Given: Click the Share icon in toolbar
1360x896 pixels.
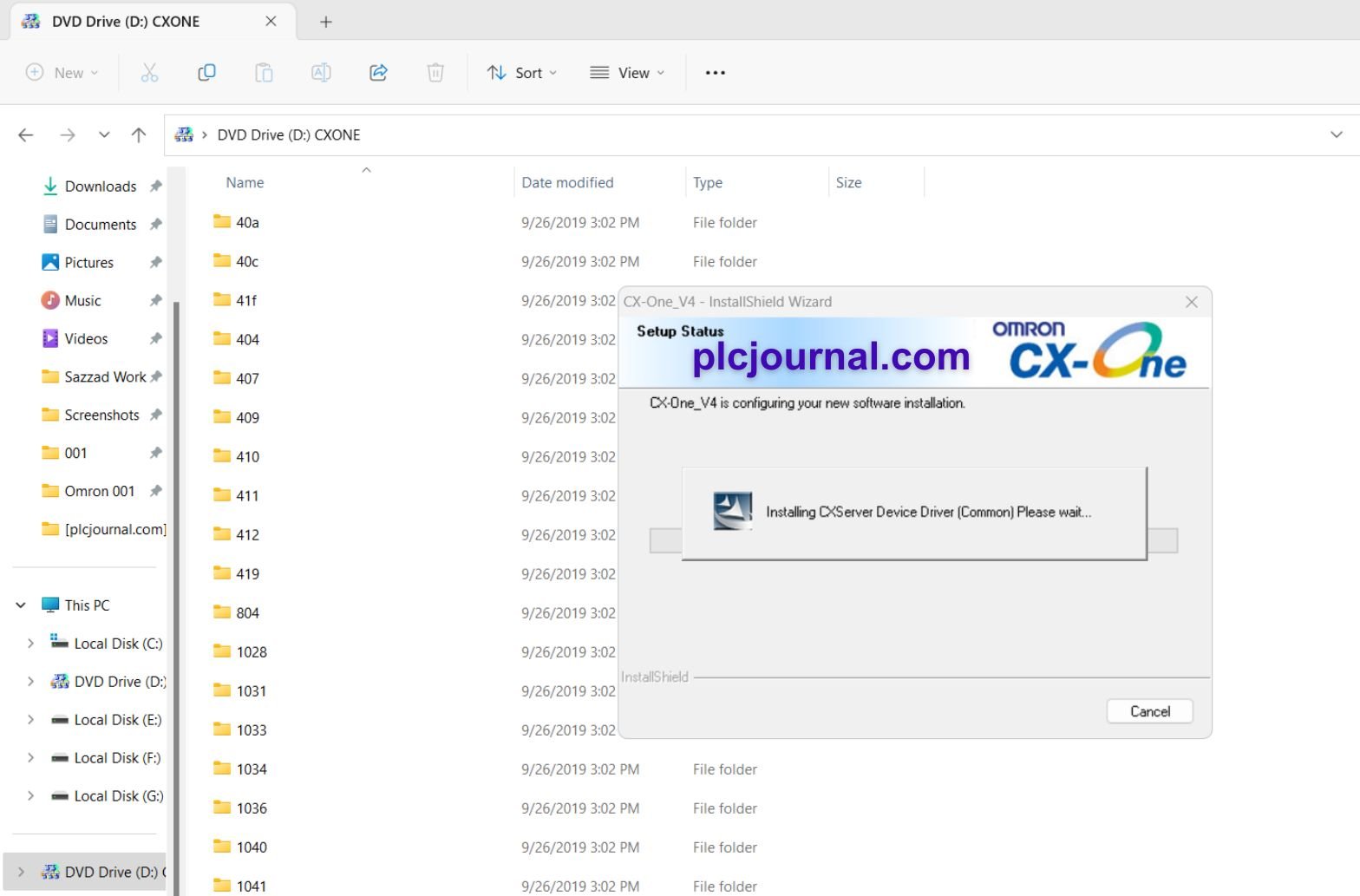Looking at the screenshot, I should (x=378, y=73).
